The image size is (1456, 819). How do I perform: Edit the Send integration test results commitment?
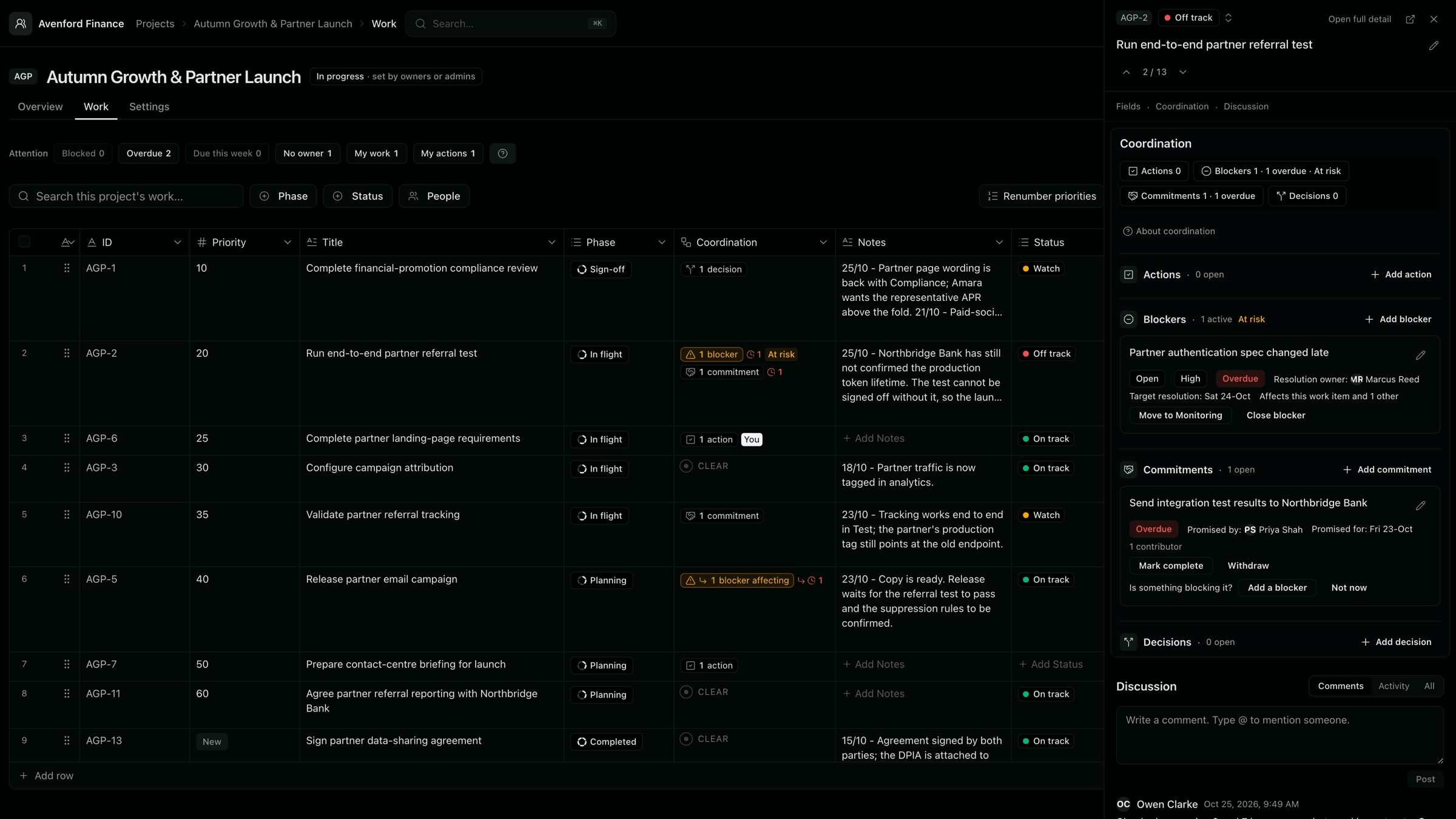click(x=1420, y=506)
